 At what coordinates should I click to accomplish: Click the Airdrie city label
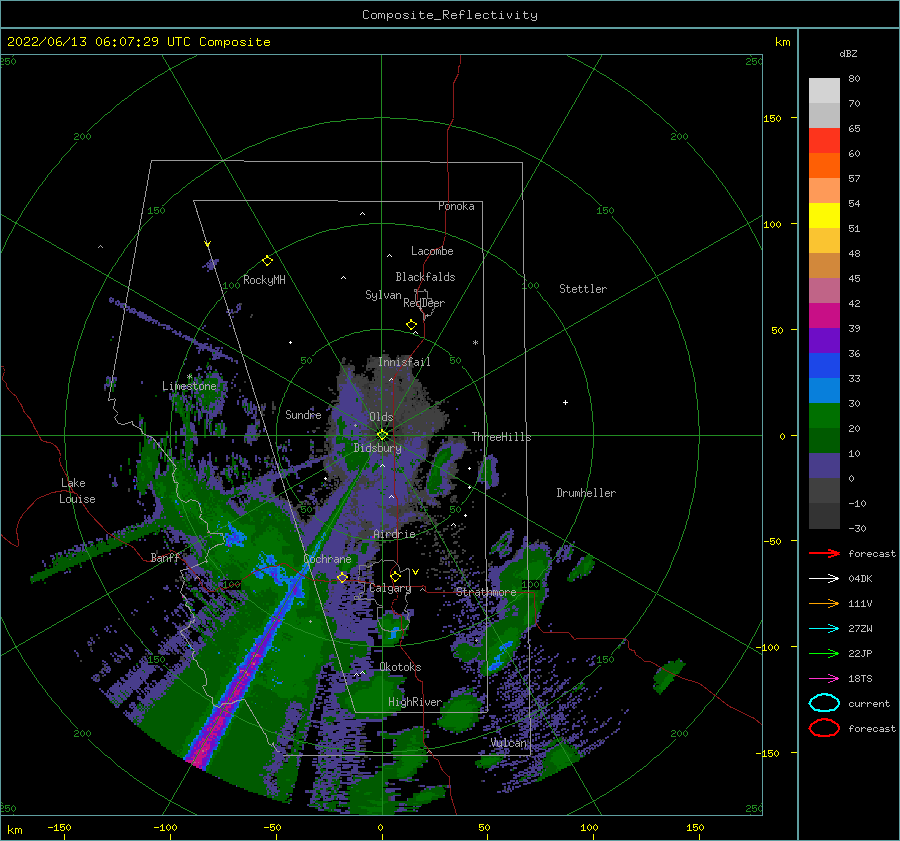tap(394, 534)
